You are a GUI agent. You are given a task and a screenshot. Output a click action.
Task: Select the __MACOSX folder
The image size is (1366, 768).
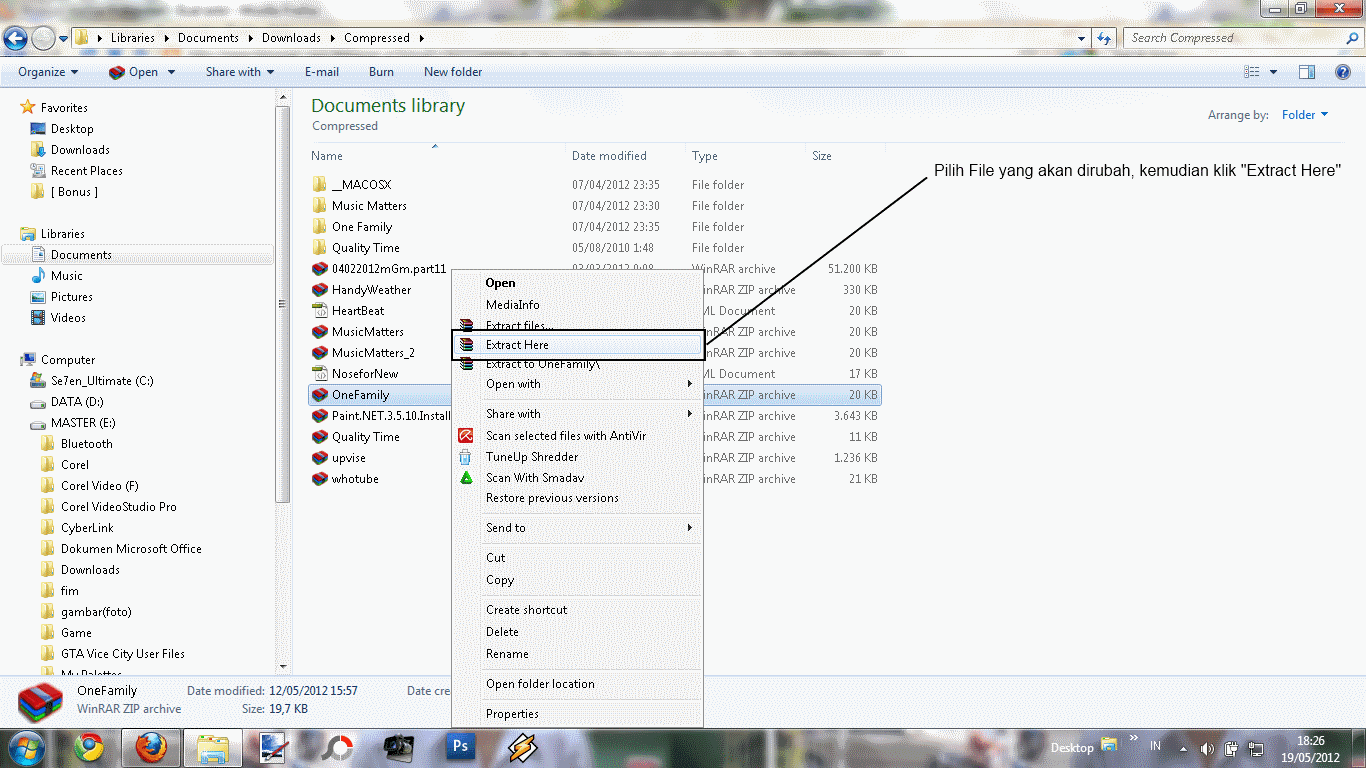click(361, 185)
